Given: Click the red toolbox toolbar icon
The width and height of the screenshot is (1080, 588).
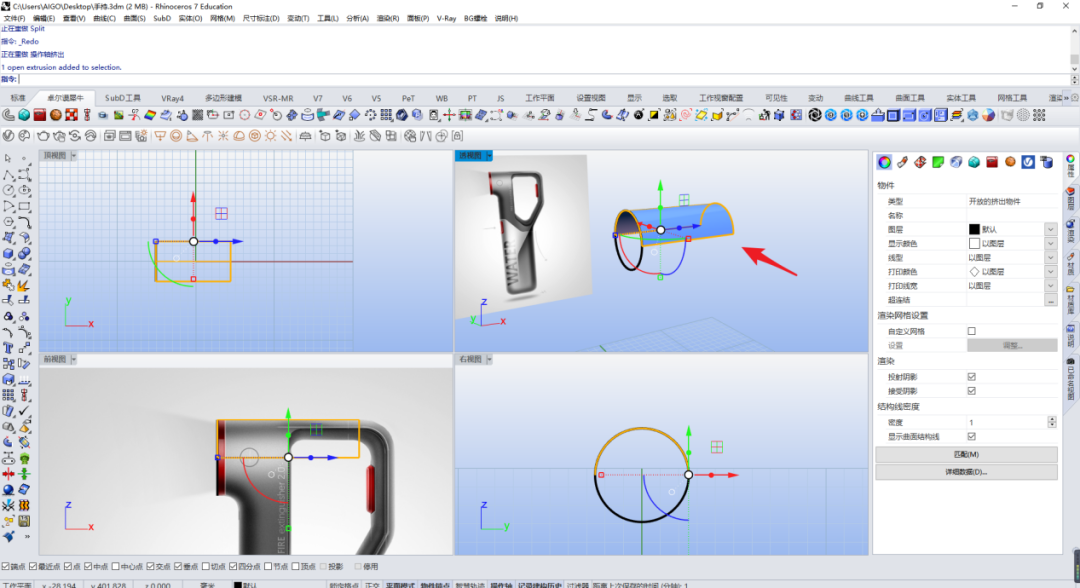Looking at the screenshot, I should [40, 115].
